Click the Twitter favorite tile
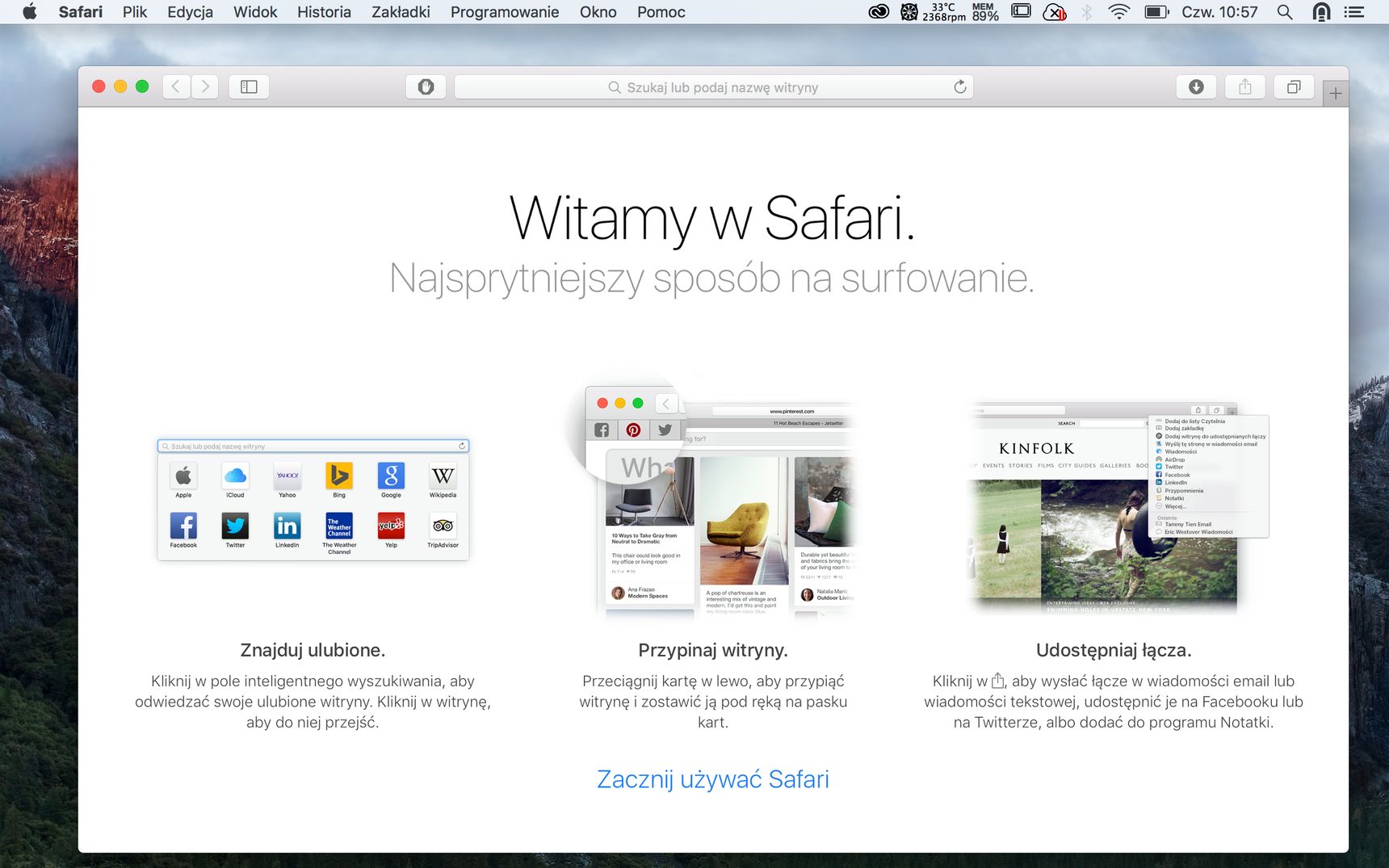 pyautogui.click(x=235, y=530)
